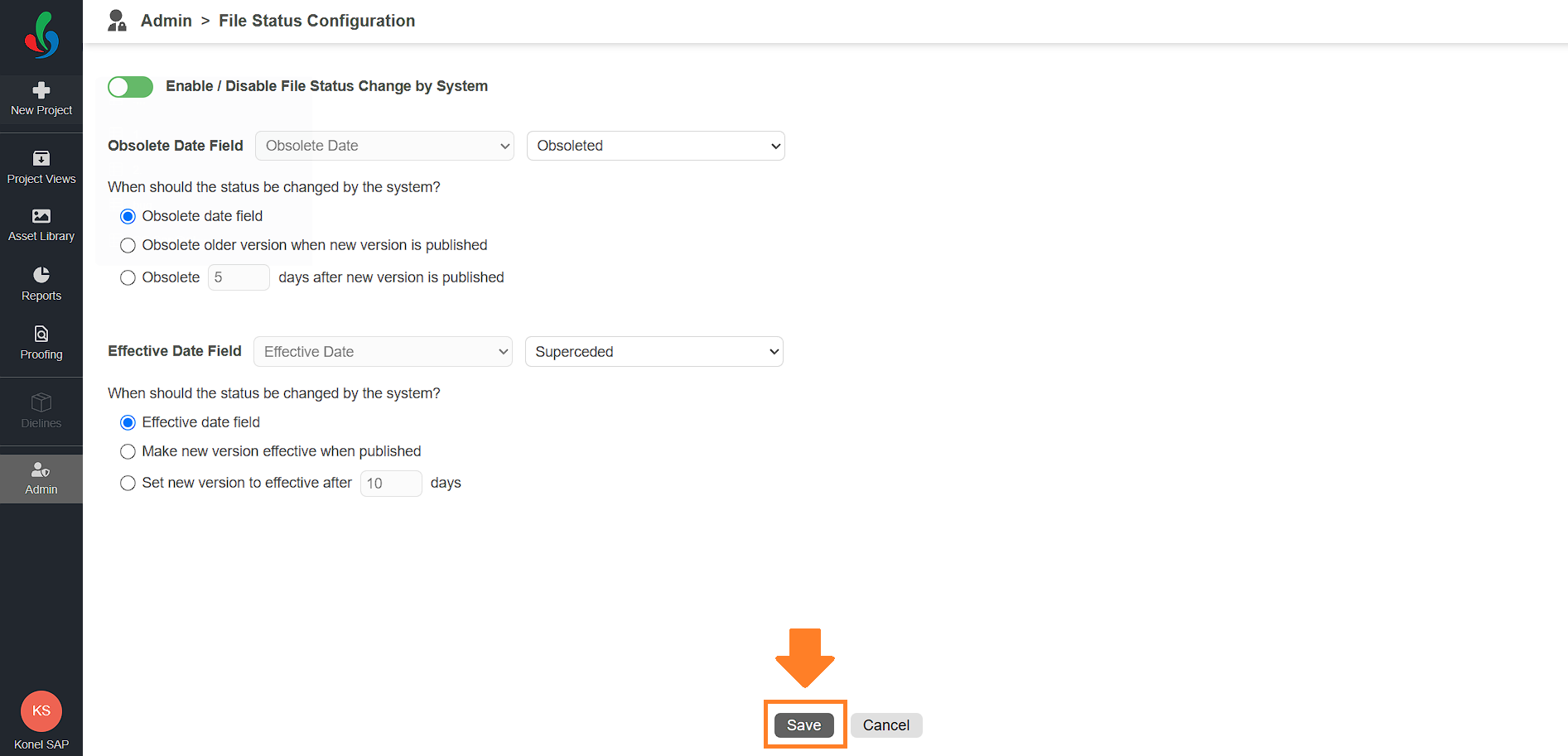Click File Status Configuration breadcrumb text
Screen dimensions: 1568x756
tap(317, 21)
